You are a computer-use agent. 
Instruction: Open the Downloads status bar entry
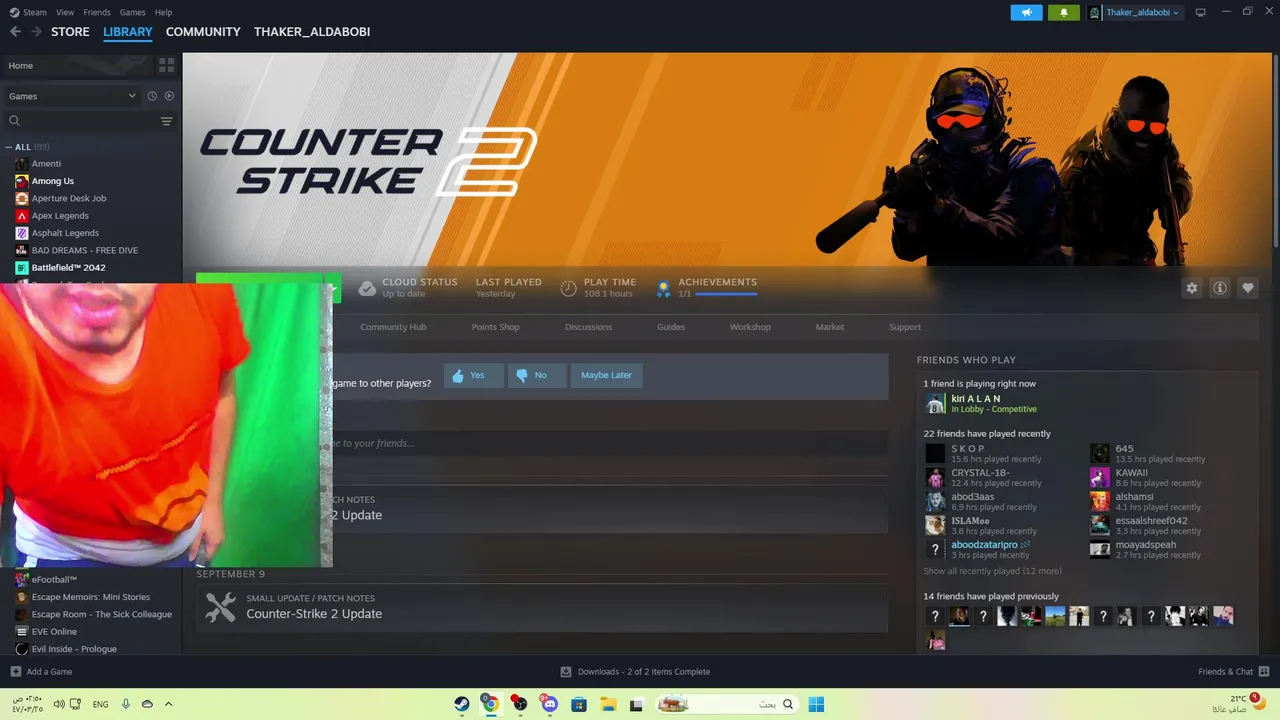pos(635,672)
